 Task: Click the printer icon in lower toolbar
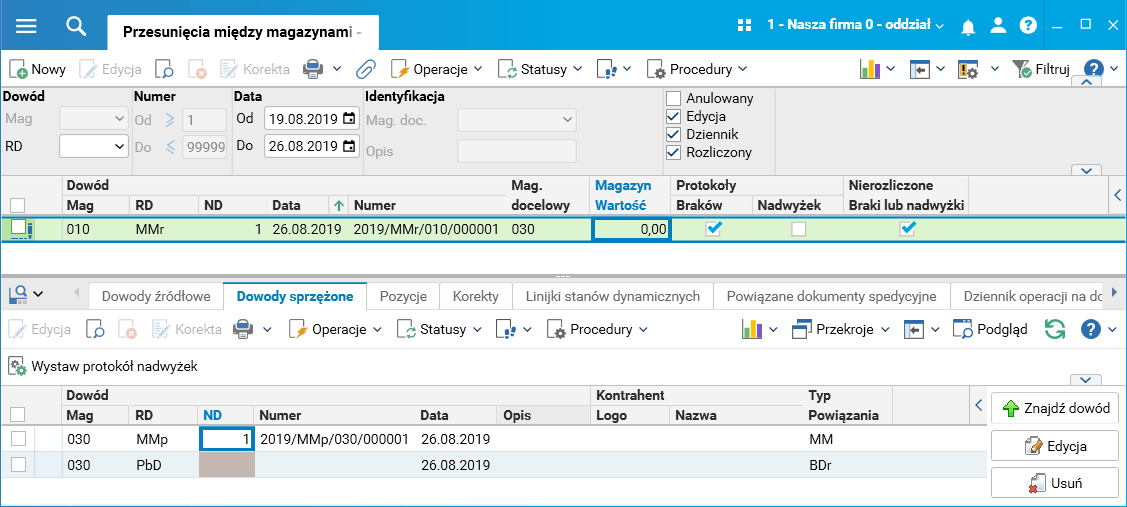(242, 329)
